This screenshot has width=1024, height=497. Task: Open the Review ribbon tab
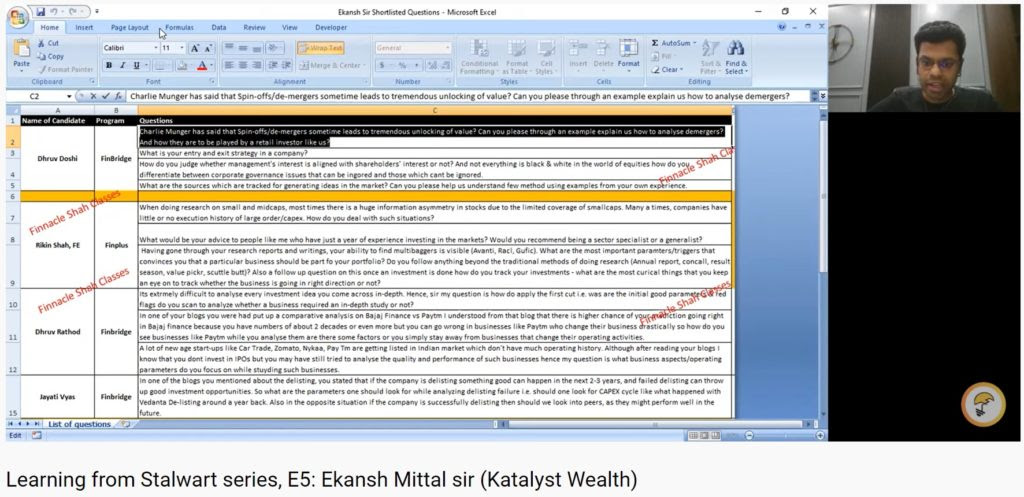point(254,27)
